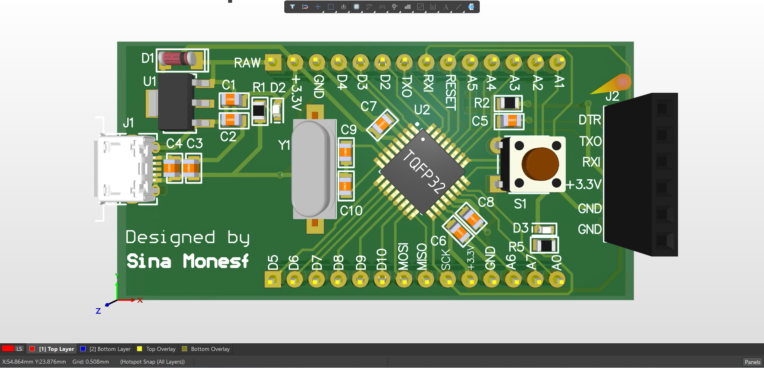Click the 3D globe icon in toolbar
This screenshot has height=368, width=764.
click(471, 7)
